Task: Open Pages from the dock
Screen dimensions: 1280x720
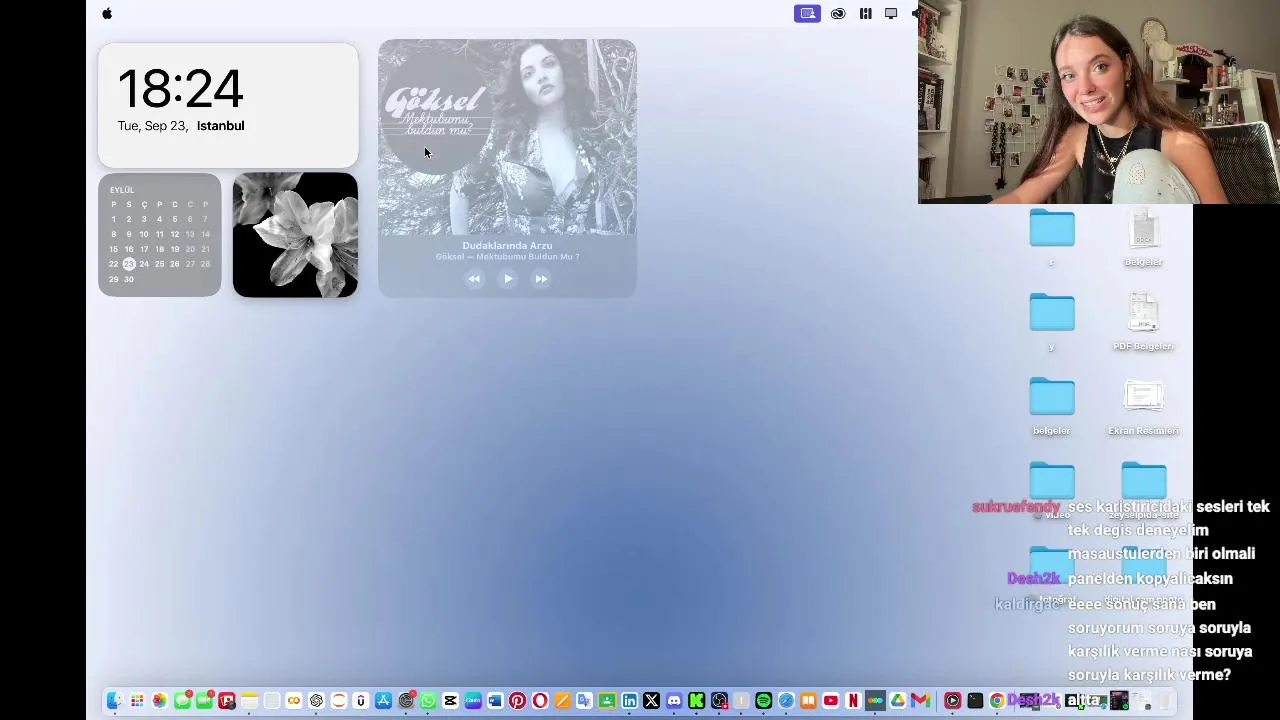Action: tap(562, 701)
